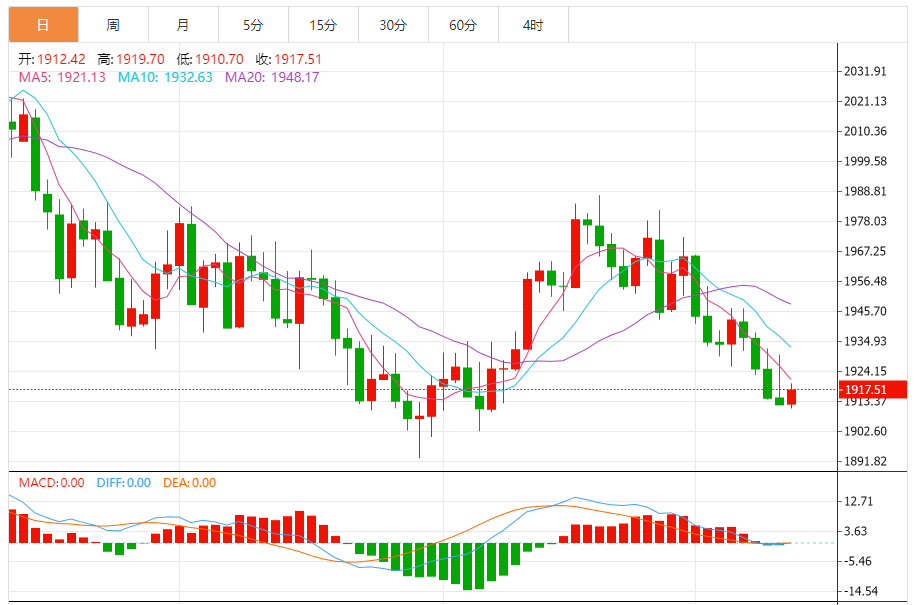Click the MA10: 1932.63 legend
This screenshot has height=605, width=922.
click(165, 77)
